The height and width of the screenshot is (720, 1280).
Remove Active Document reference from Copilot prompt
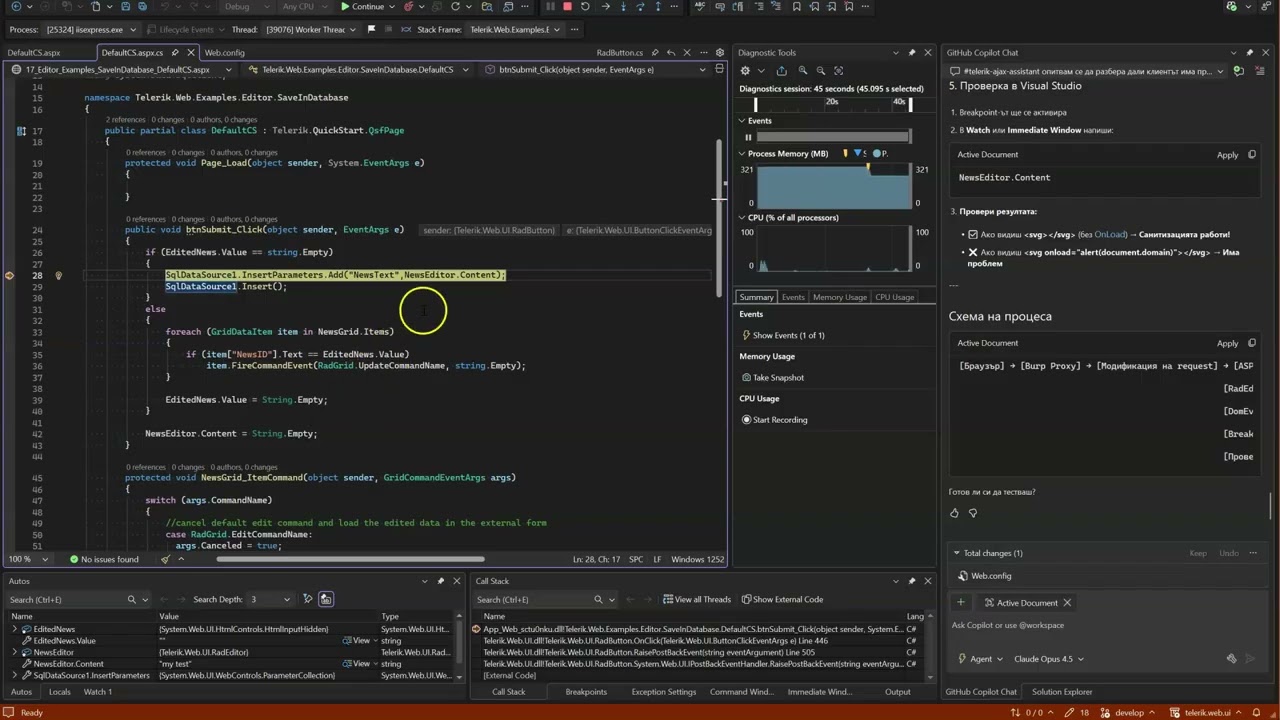pyautogui.click(x=1067, y=603)
